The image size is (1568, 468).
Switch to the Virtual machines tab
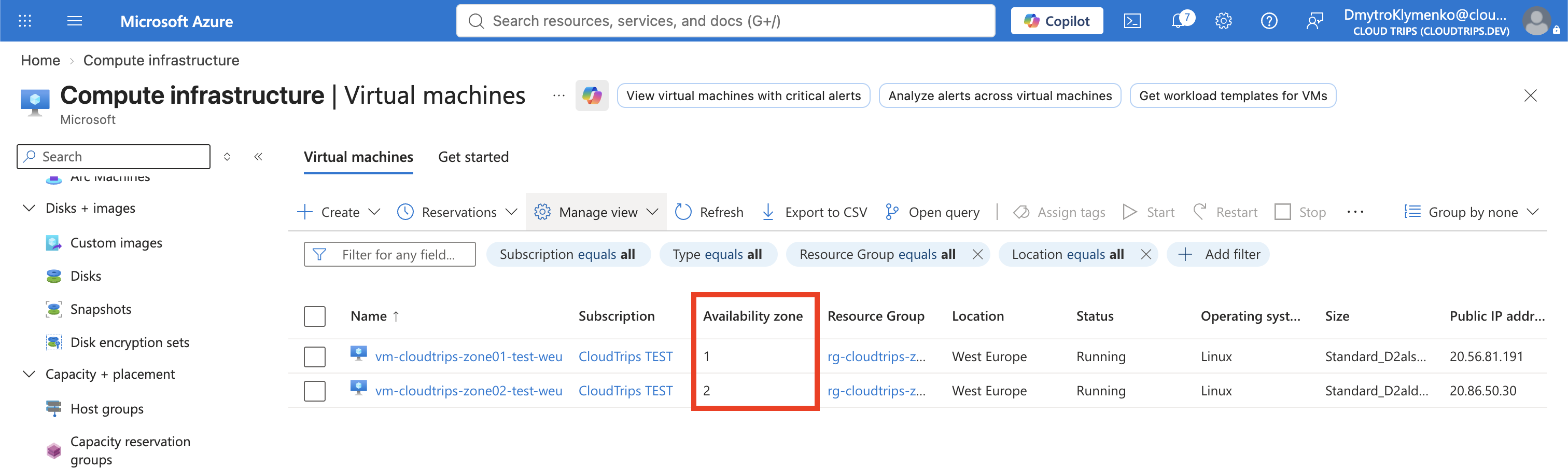358,157
